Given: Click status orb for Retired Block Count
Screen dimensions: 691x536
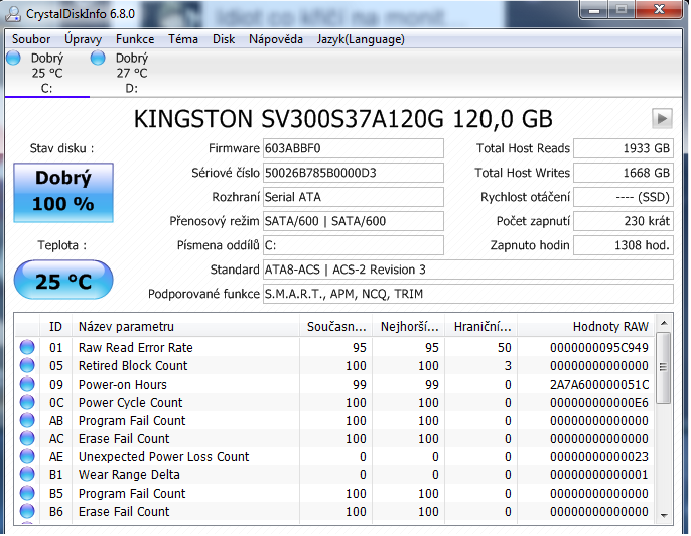Looking at the screenshot, I should point(27,365).
